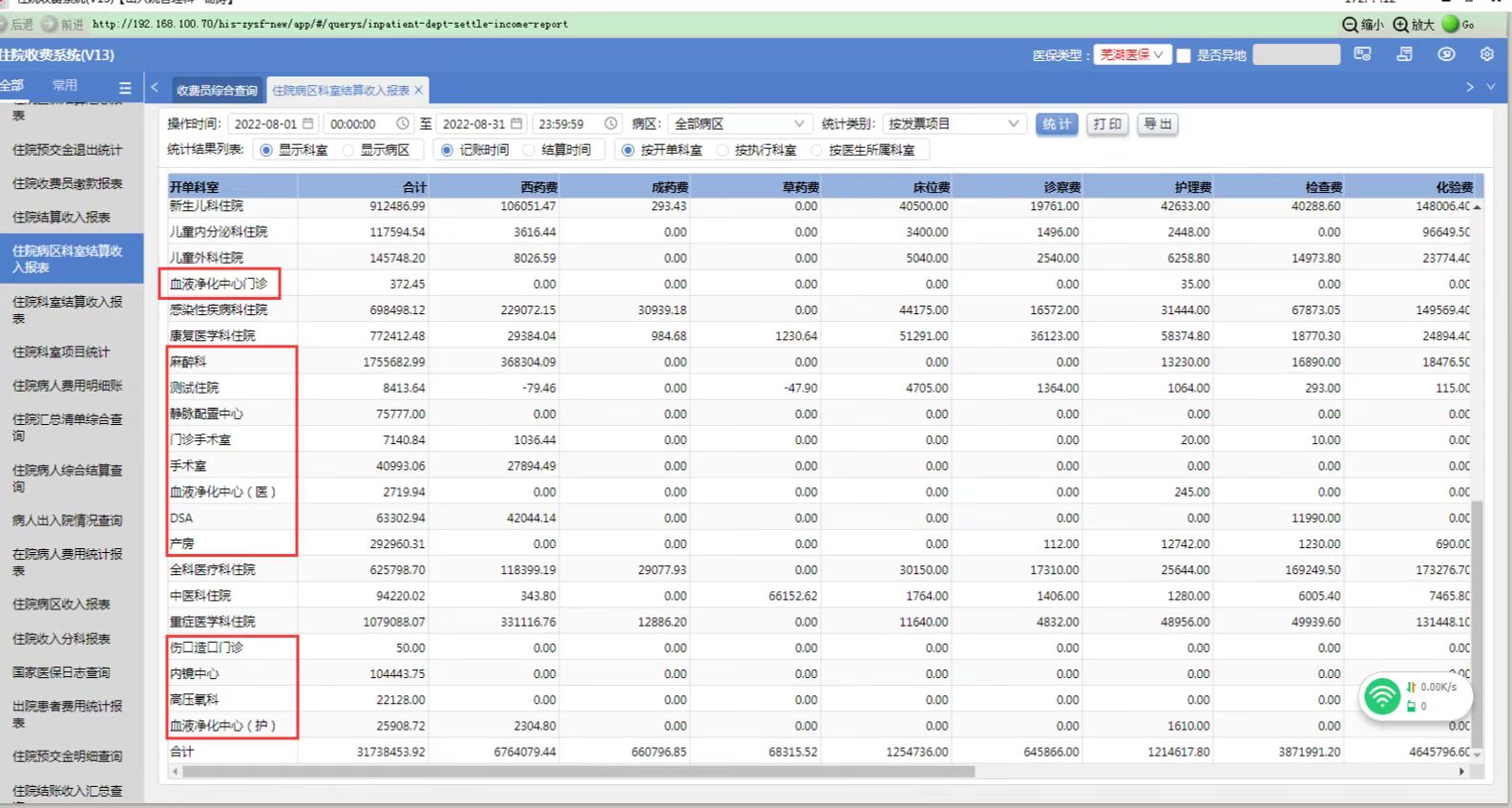1512x808 pixels.
Task: Click the green Go button icon
Action: 1451,24
